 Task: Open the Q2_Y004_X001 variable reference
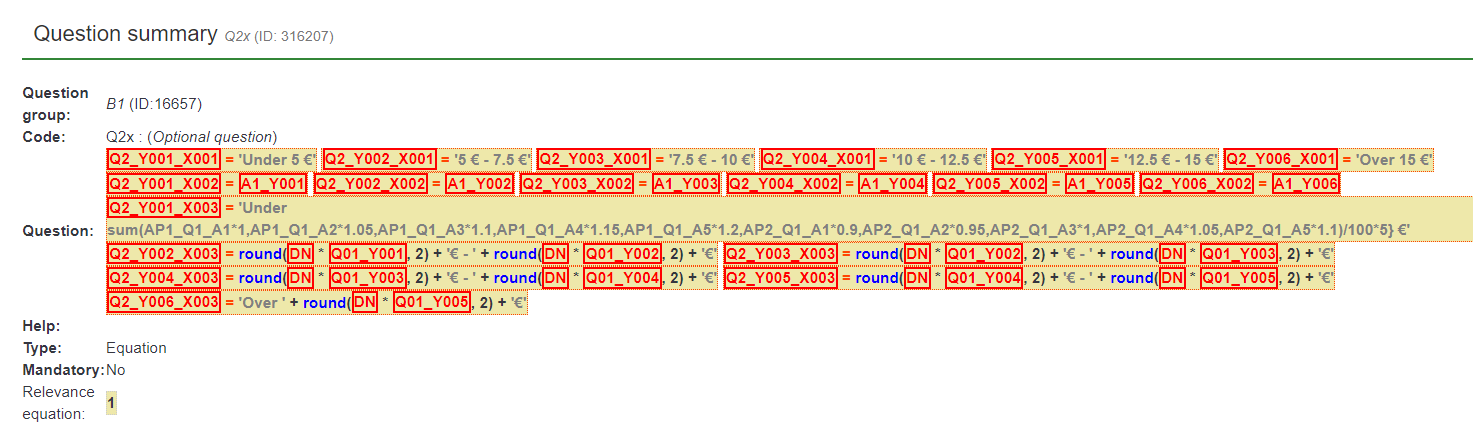click(x=817, y=159)
